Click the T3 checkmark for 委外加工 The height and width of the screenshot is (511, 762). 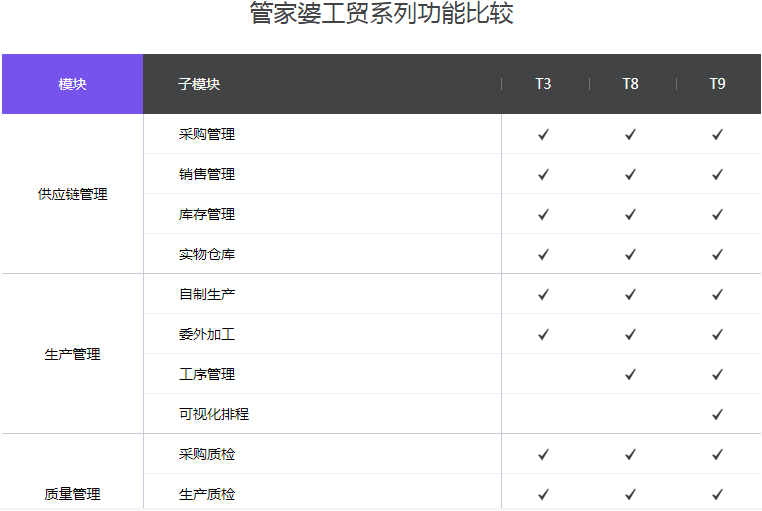543,334
